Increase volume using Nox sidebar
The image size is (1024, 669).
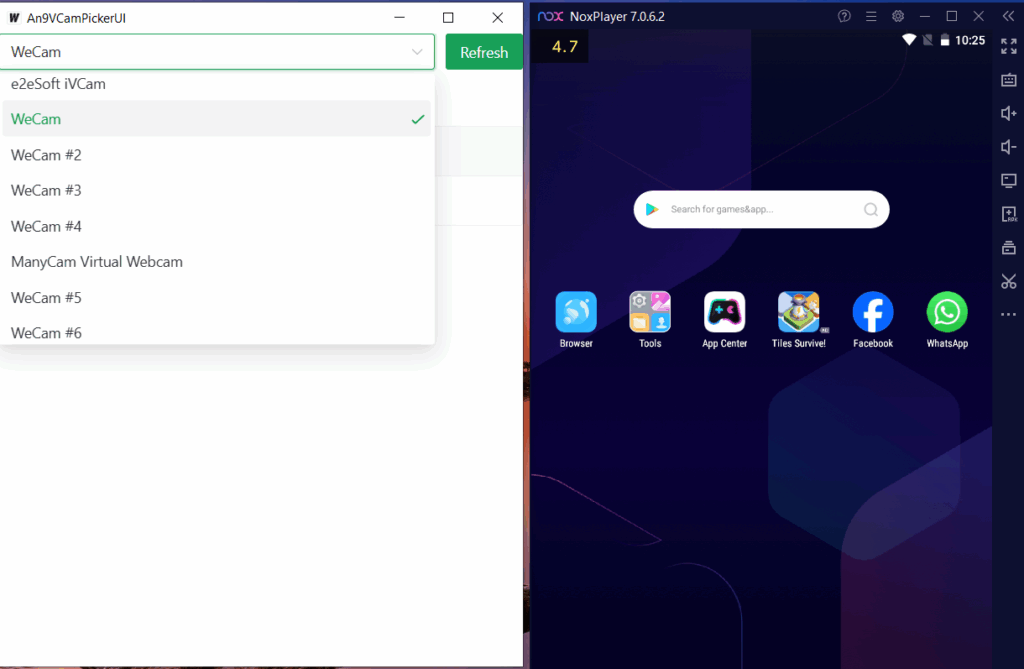pyautogui.click(x=1008, y=114)
